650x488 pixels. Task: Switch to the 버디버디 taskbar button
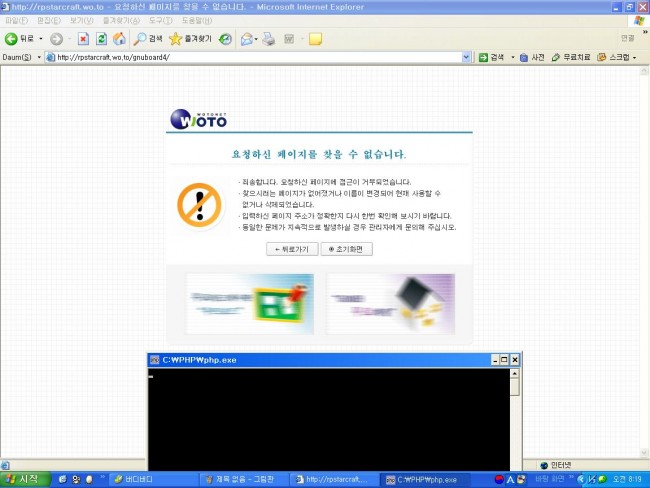pyautogui.click(x=154, y=480)
